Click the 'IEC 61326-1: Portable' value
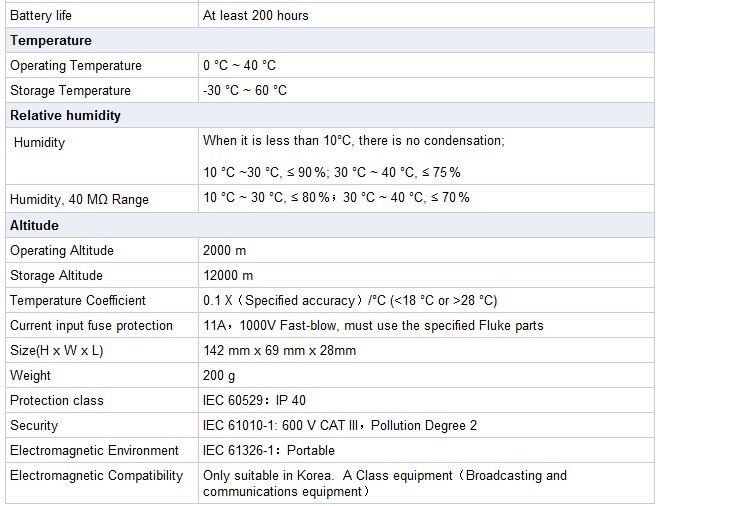 (269, 451)
